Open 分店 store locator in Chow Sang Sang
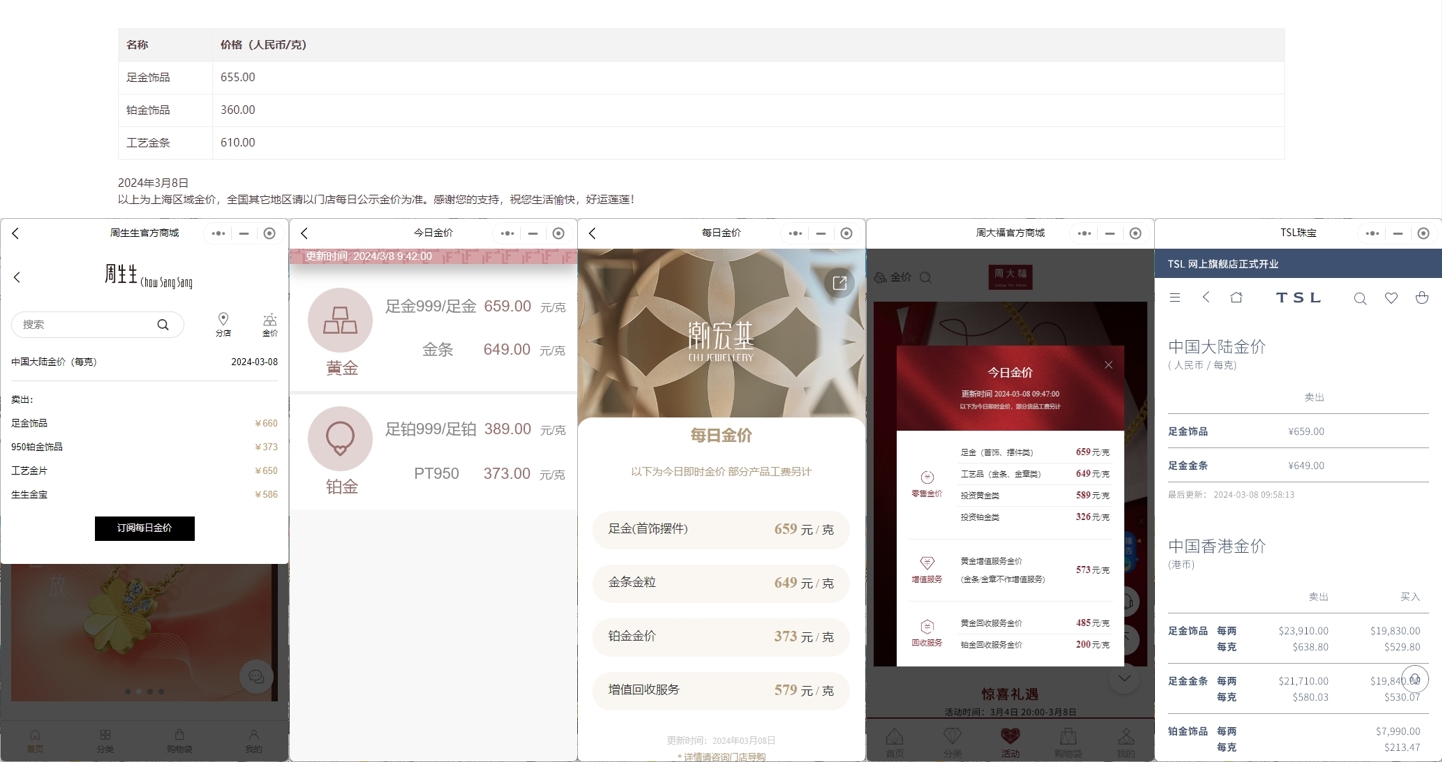Image resolution: width=1442 pixels, height=762 pixels. pyautogui.click(x=223, y=324)
